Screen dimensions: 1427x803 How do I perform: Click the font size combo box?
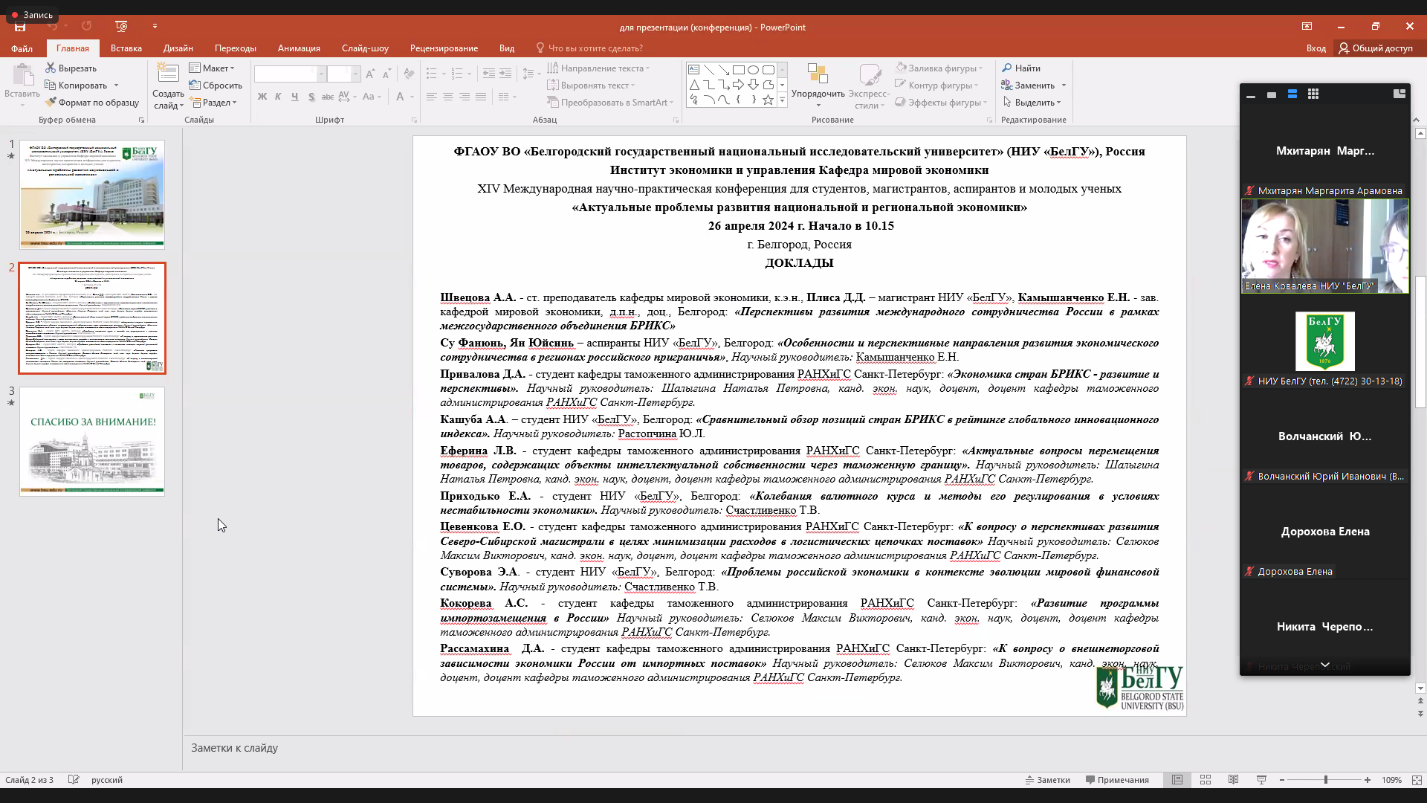point(344,74)
